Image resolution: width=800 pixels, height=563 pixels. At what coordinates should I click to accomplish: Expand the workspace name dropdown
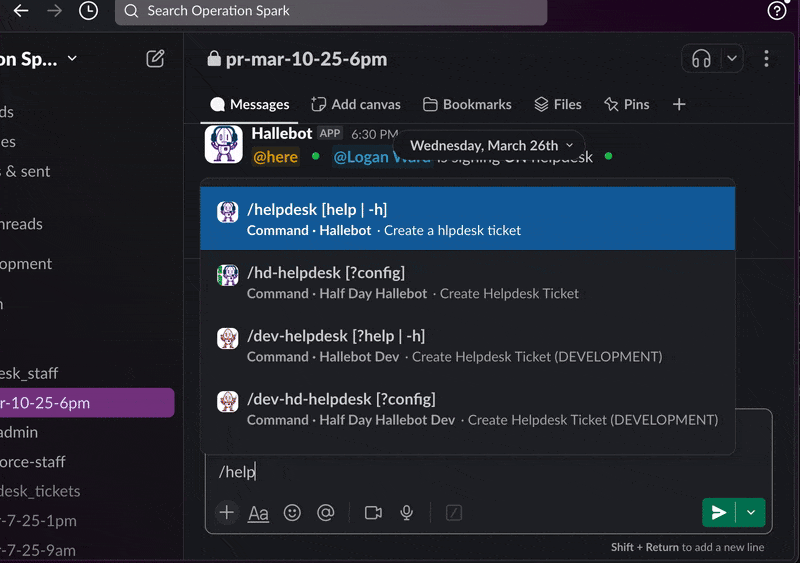pos(72,59)
